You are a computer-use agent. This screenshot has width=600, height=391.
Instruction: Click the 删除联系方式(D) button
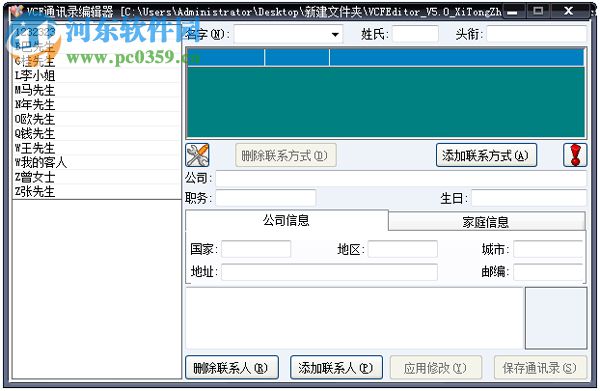[286, 155]
